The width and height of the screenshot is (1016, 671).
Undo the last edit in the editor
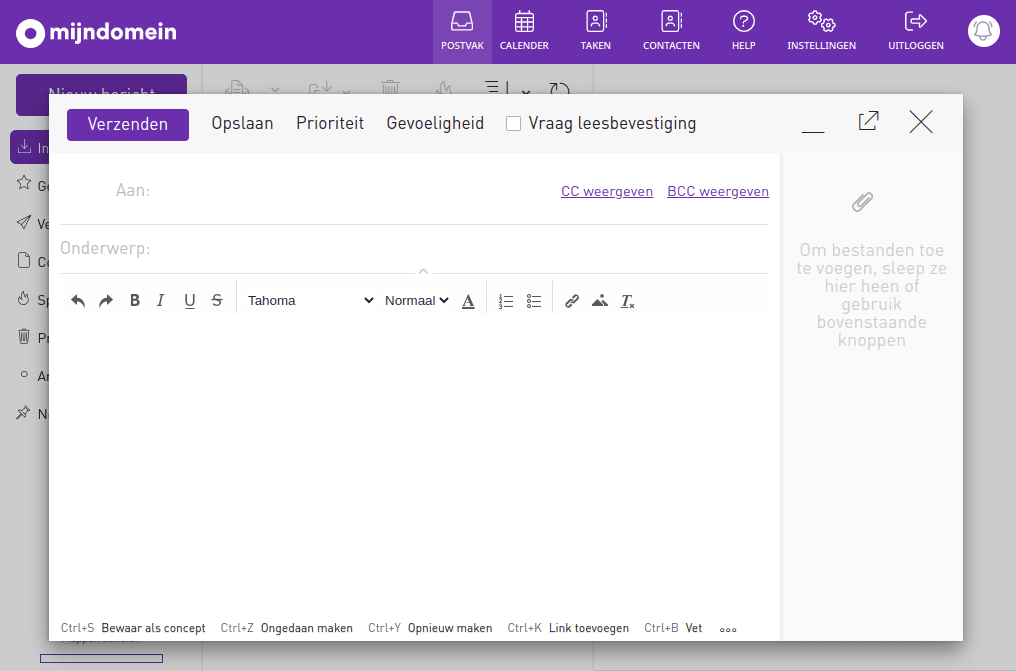click(78, 301)
